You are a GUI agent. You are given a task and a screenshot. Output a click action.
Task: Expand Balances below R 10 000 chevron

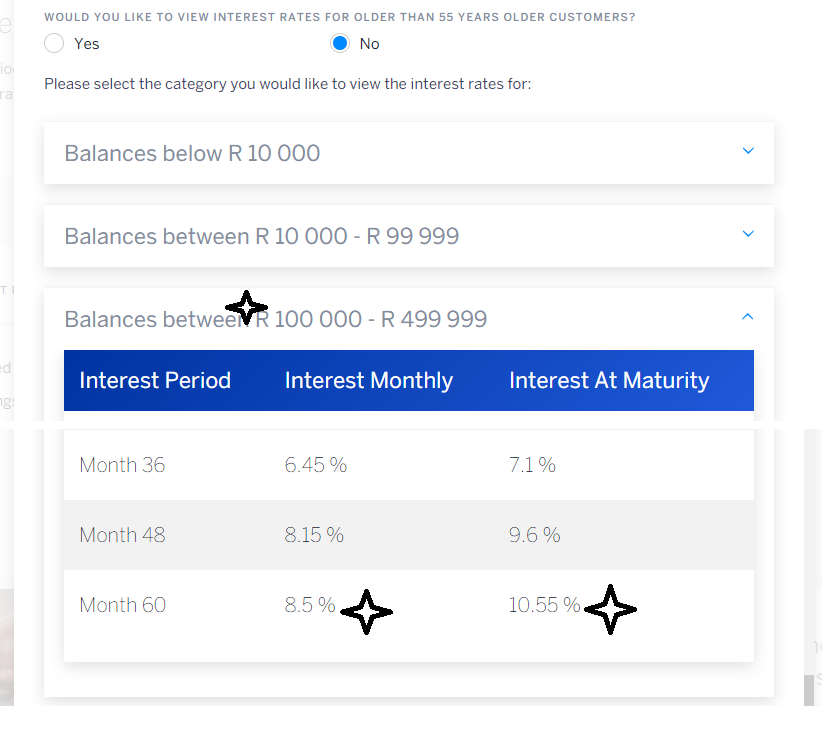(748, 151)
